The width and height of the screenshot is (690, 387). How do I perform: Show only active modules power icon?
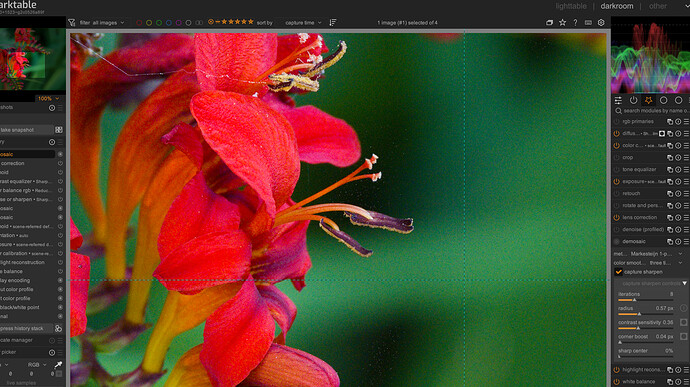pyautogui.click(x=633, y=100)
